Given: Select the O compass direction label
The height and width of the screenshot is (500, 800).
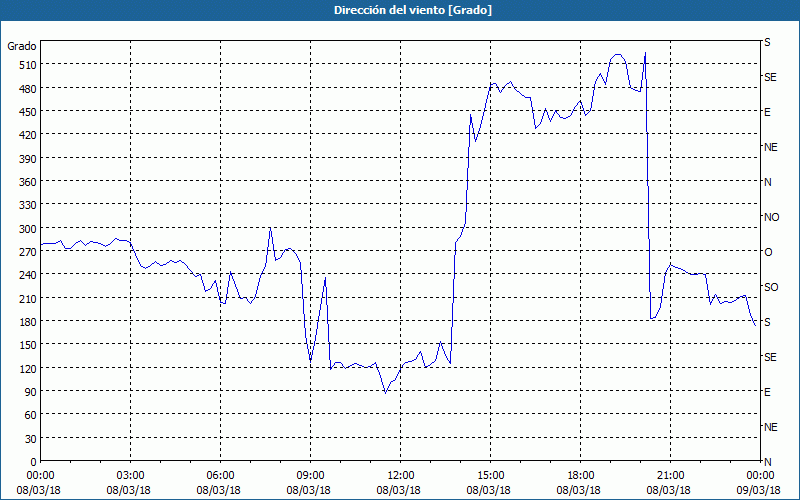Looking at the screenshot, I should pyautogui.click(x=768, y=252).
